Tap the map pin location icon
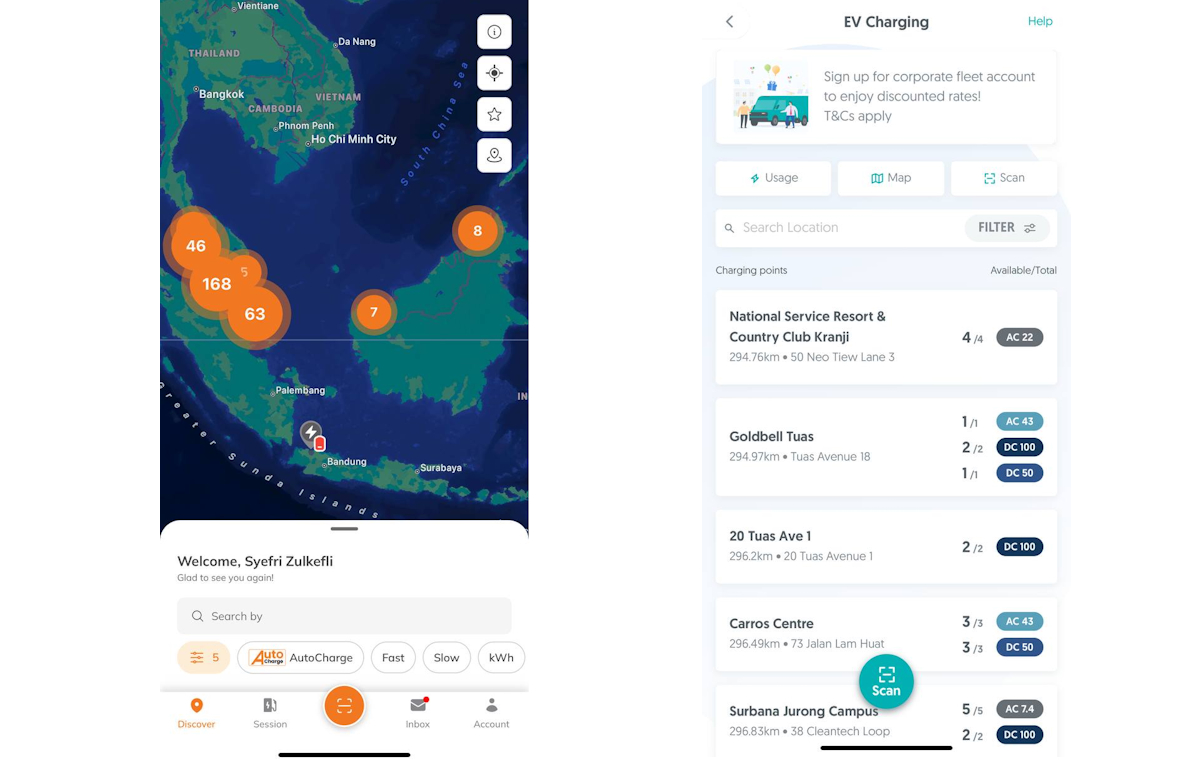Screen dimensions: 1200x763 pos(494,156)
